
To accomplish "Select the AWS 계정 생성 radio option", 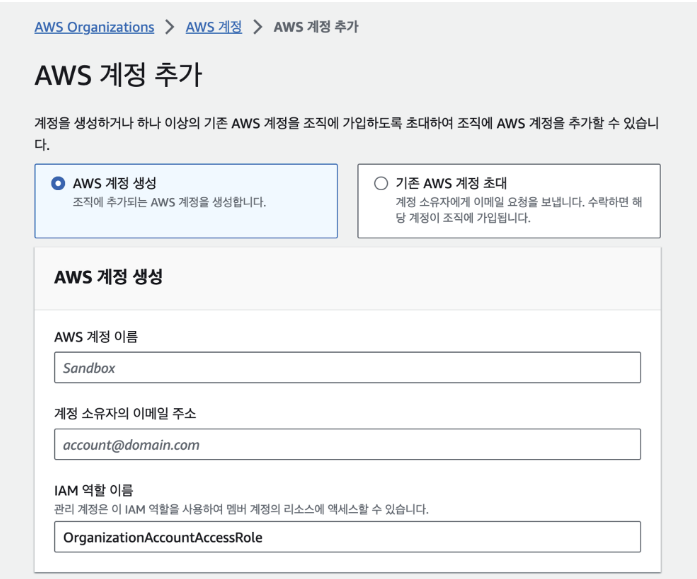I will pos(58,183).
